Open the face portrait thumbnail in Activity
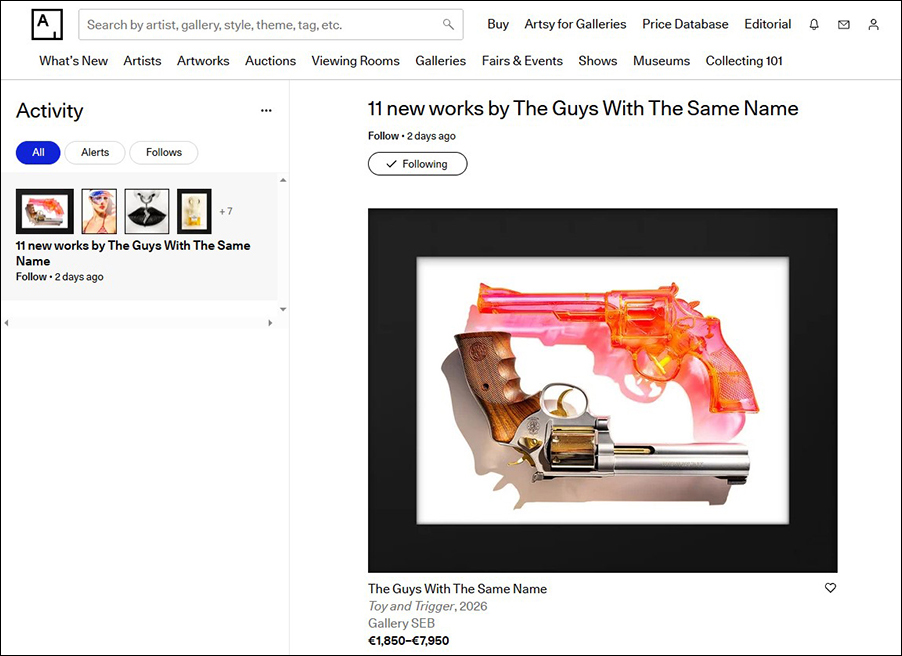902x656 pixels. 99,211
